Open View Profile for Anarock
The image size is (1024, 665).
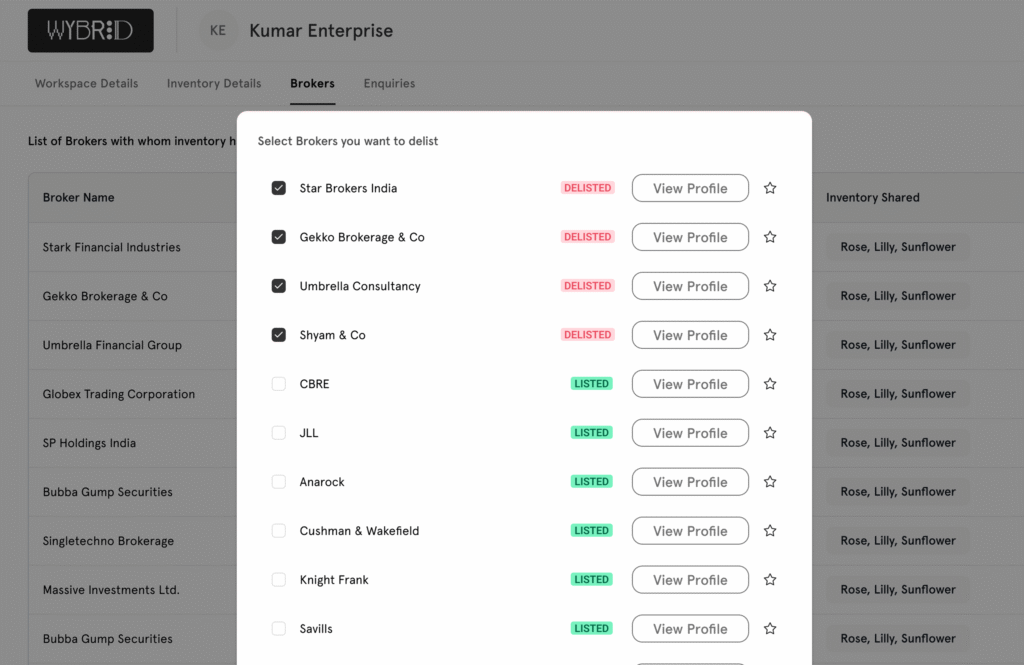click(x=690, y=482)
